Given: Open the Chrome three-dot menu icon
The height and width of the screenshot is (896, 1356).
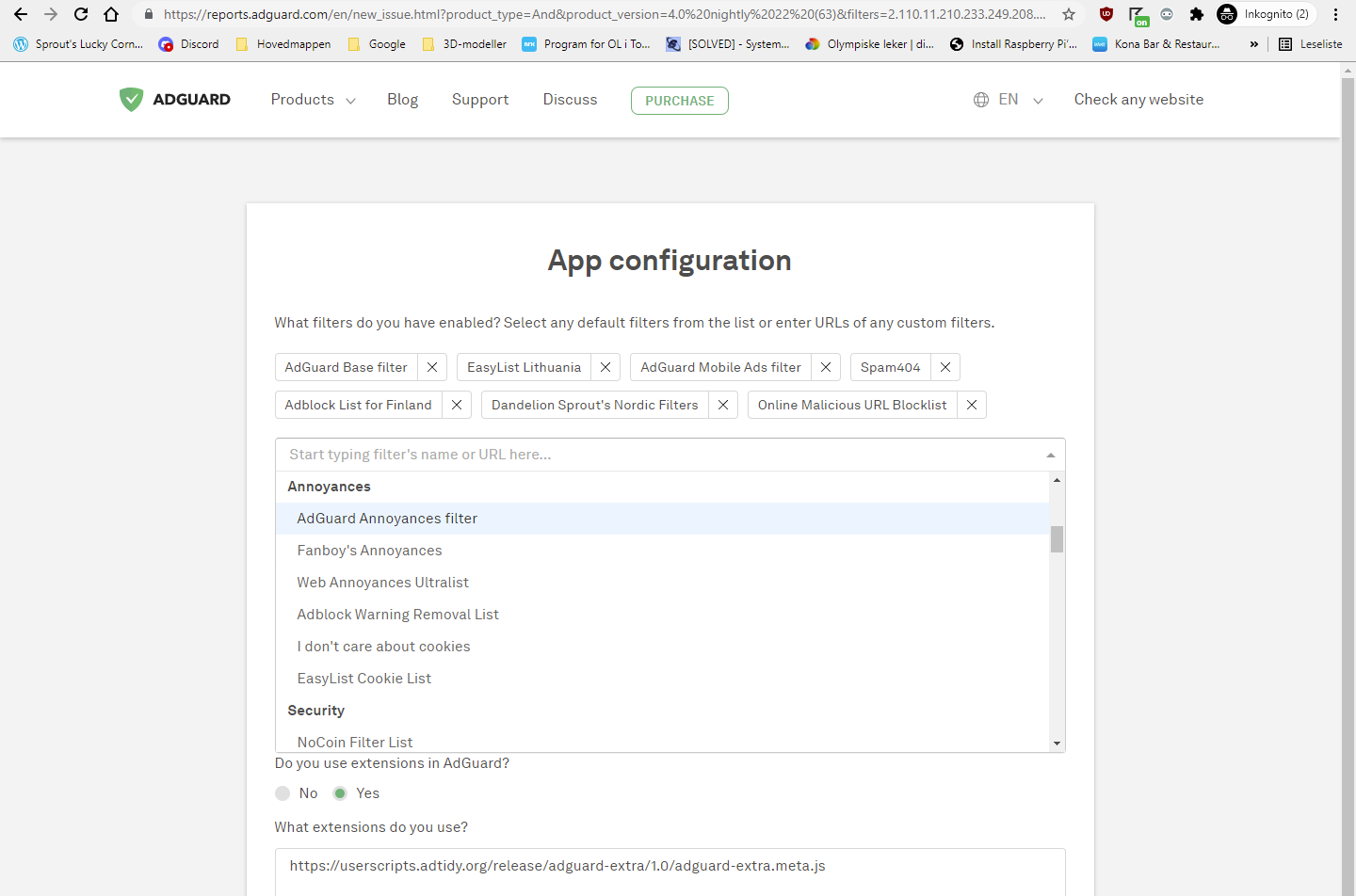Looking at the screenshot, I should tap(1334, 14).
